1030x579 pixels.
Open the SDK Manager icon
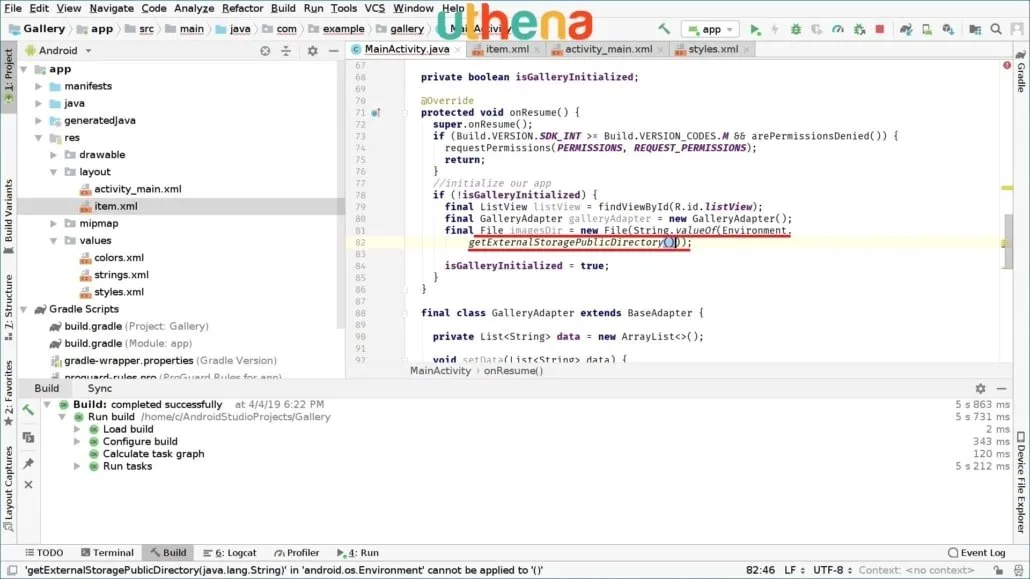pyautogui.click(x=948, y=29)
